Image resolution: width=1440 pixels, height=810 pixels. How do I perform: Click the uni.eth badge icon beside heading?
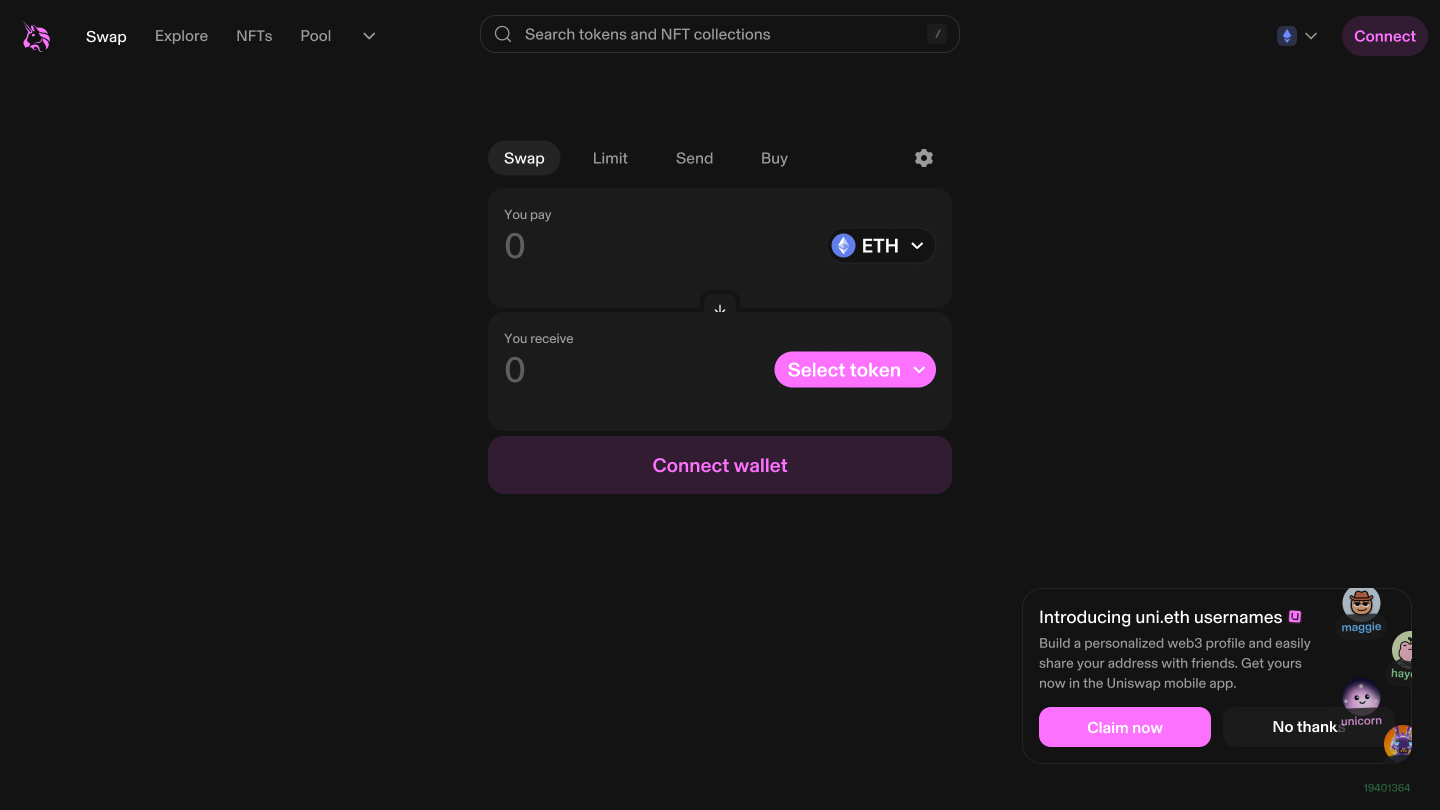[x=1295, y=617]
